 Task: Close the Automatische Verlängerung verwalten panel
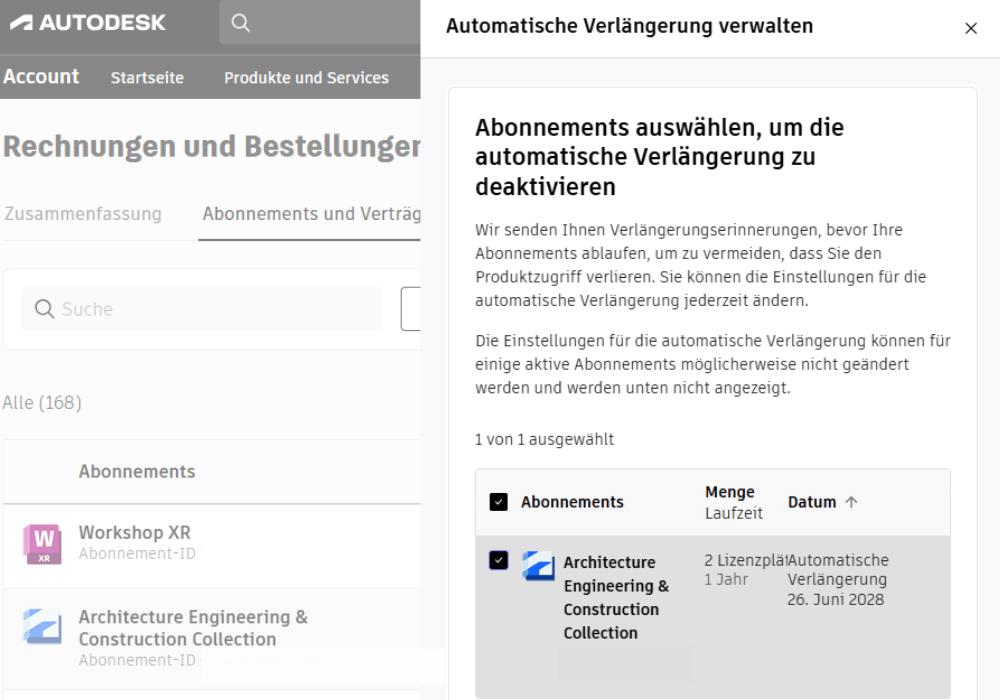pyautogui.click(x=971, y=29)
